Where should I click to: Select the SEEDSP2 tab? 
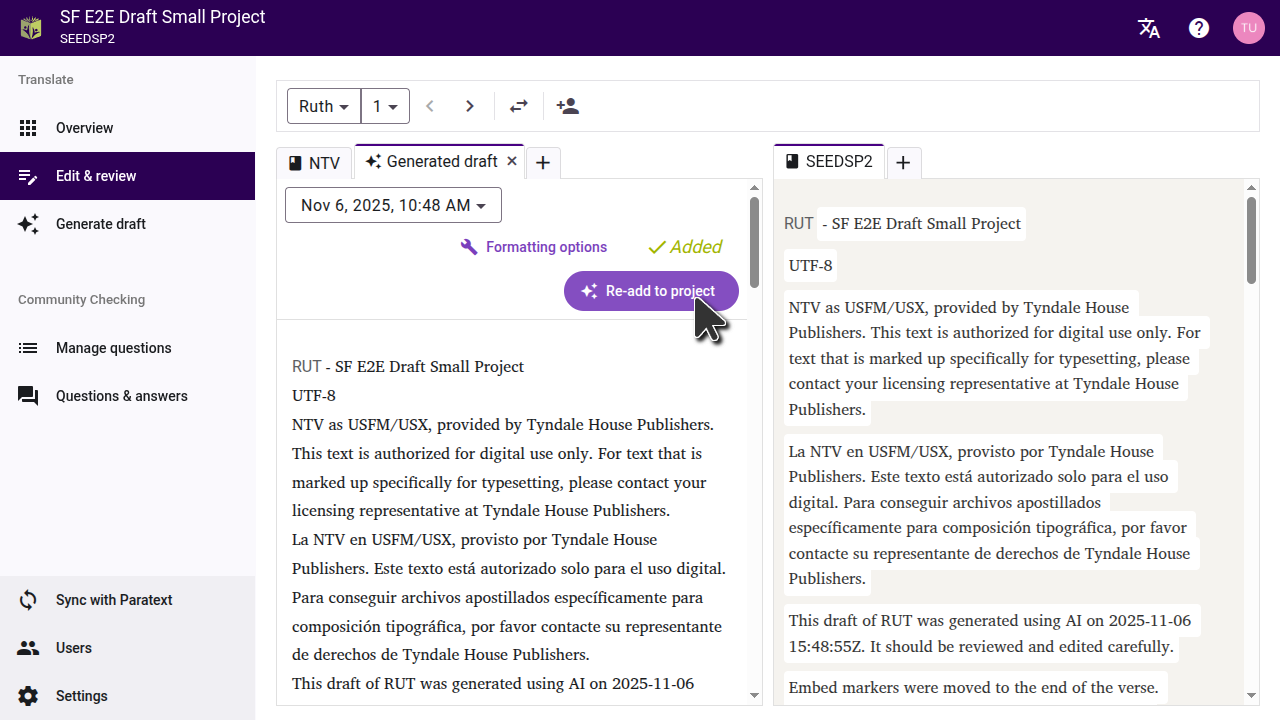829,162
